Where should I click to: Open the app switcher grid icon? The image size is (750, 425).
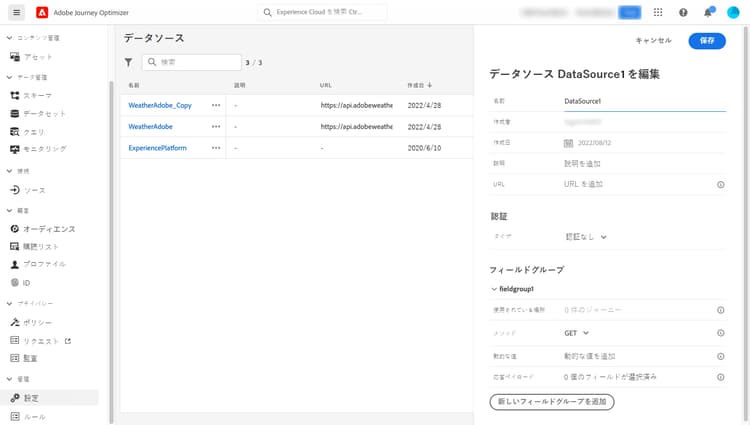pyautogui.click(x=658, y=12)
